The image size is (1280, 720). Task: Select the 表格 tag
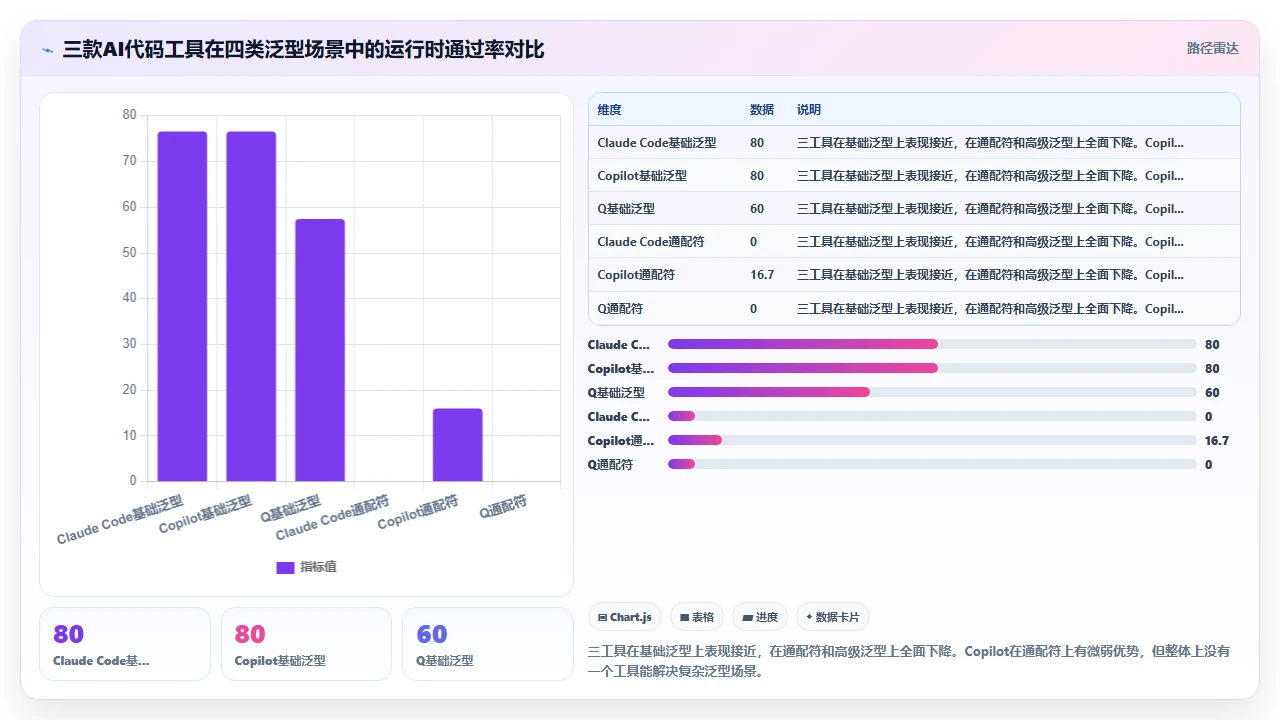pyautogui.click(x=697, y=617)
